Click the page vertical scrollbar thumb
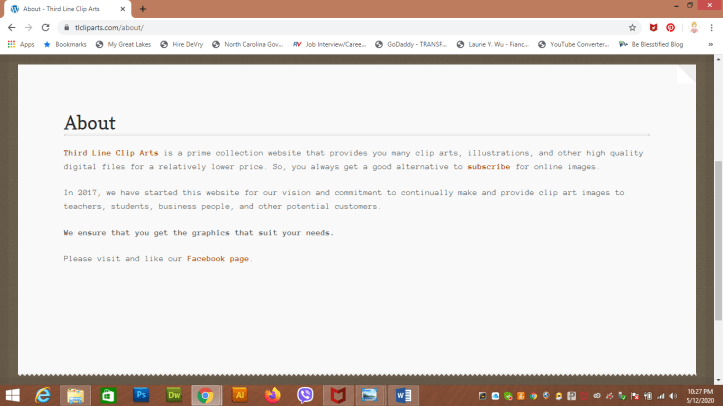The width and height of the screenshot is (723, 406). click(x=718, y=240)
